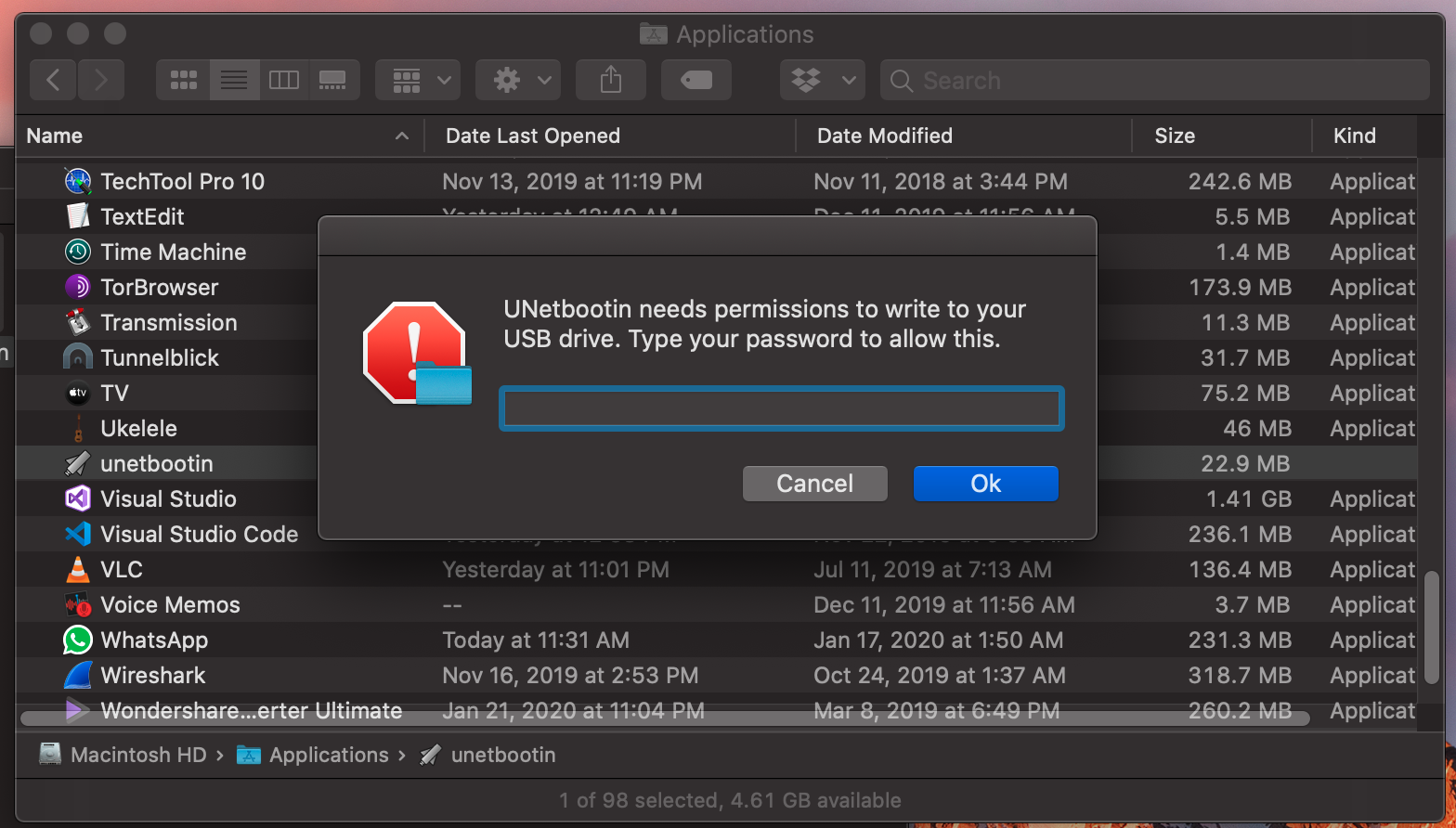The image size is (1456, 828).
Task: Click the Visual Studio app icon
Action: tap(78, 498)
